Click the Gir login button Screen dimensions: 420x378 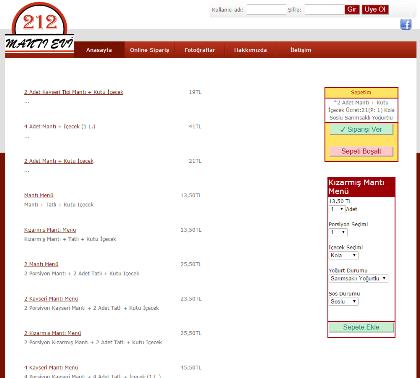pos(352,10)
